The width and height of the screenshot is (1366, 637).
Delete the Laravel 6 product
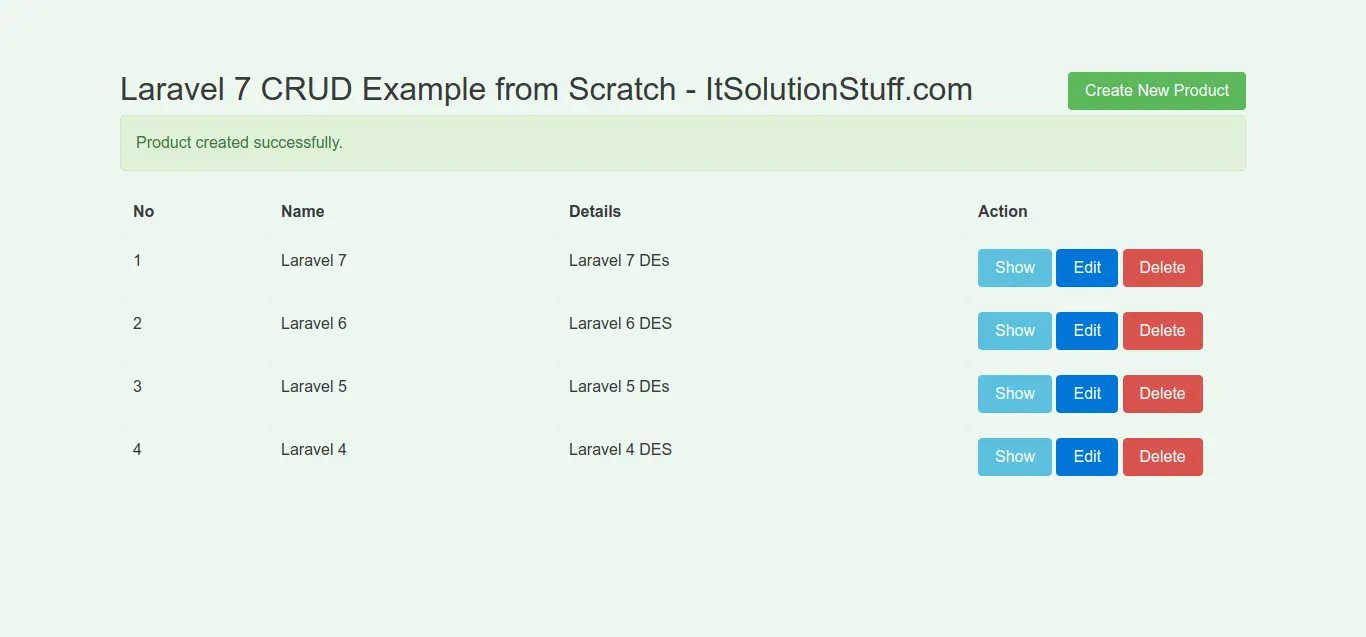(x=1162, y=331)
